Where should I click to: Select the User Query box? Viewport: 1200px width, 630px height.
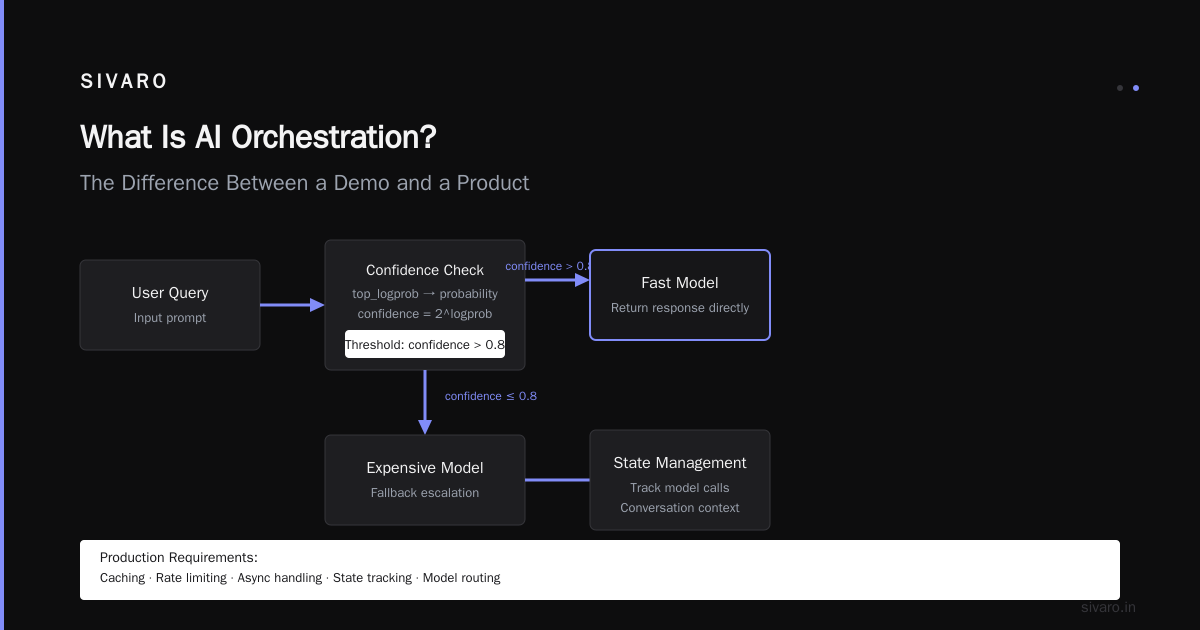pos(170,305)
